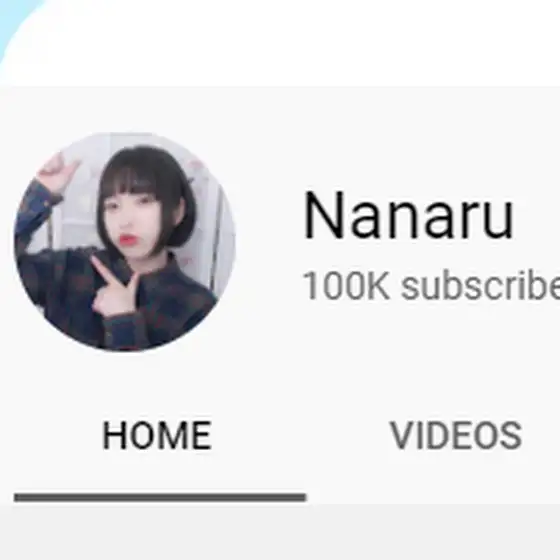
Task: Open the Nanaru channel avatar picture
Action: 125,242
